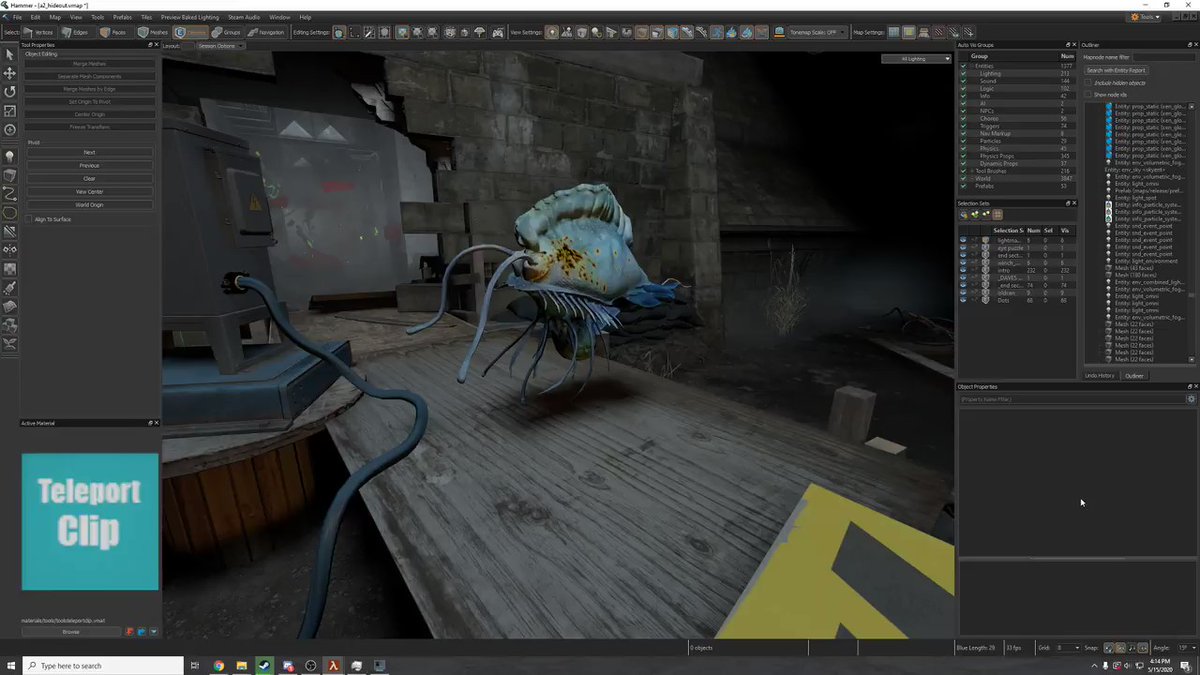Click Search with Entity Report button
Image resolution: width=1200 pixels, height=675 pixels.
tap(1117, 70)
